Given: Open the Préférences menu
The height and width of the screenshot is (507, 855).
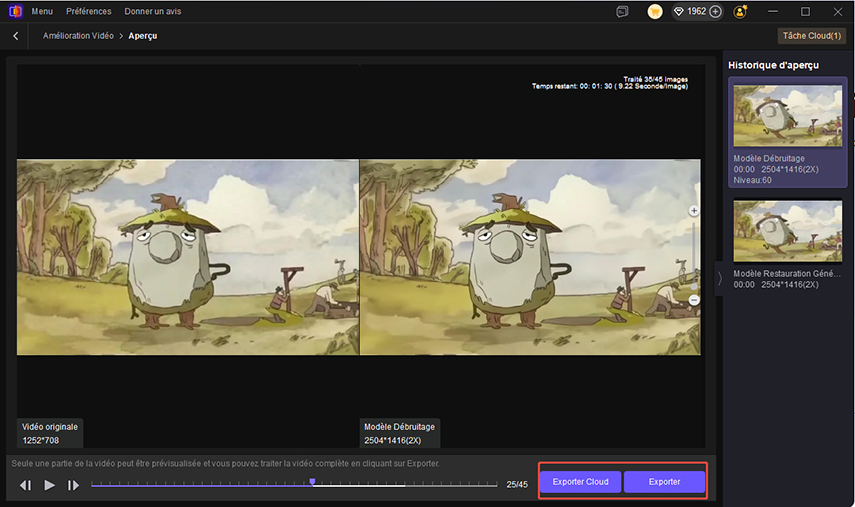Looking at the screenshot, I should (x=89, y=12).
